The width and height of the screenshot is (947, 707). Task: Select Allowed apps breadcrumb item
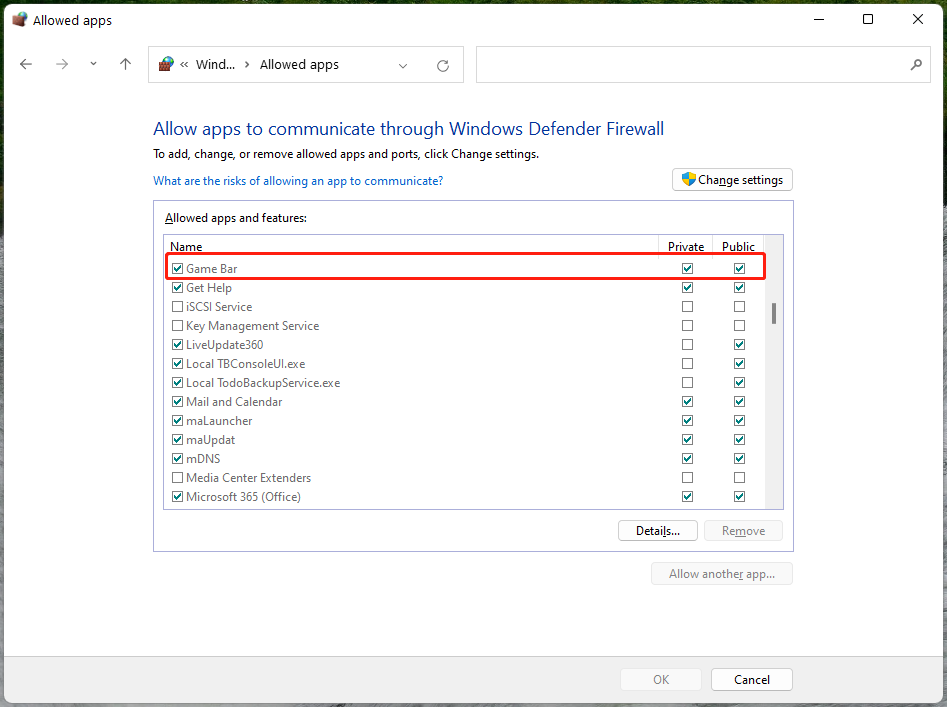299,65
